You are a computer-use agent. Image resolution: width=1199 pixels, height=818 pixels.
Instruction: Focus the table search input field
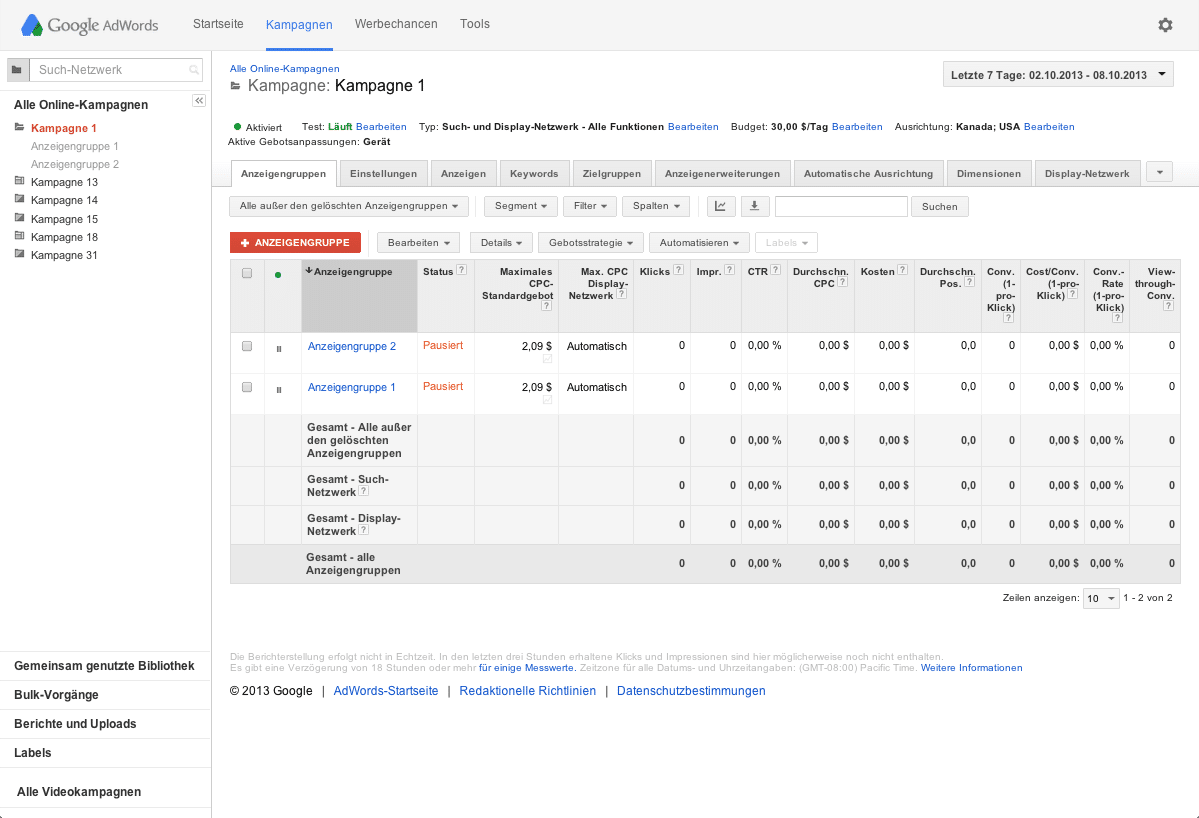pyautogui.click(x=841, y=206)
